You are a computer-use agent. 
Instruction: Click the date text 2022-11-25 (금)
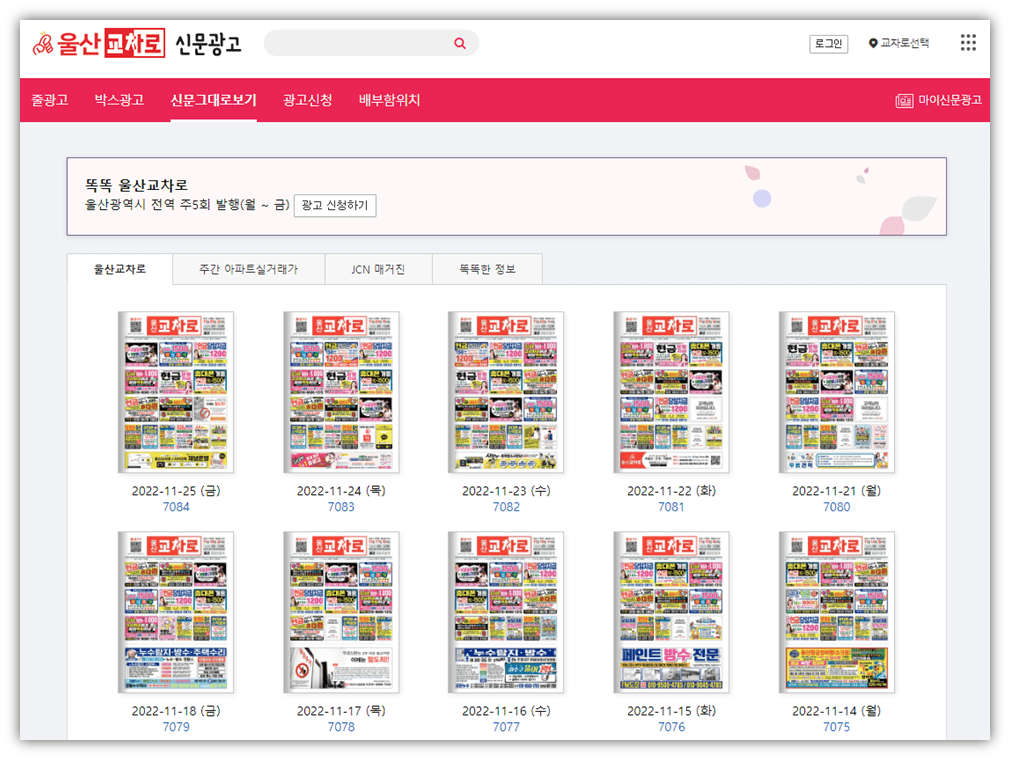176,491
